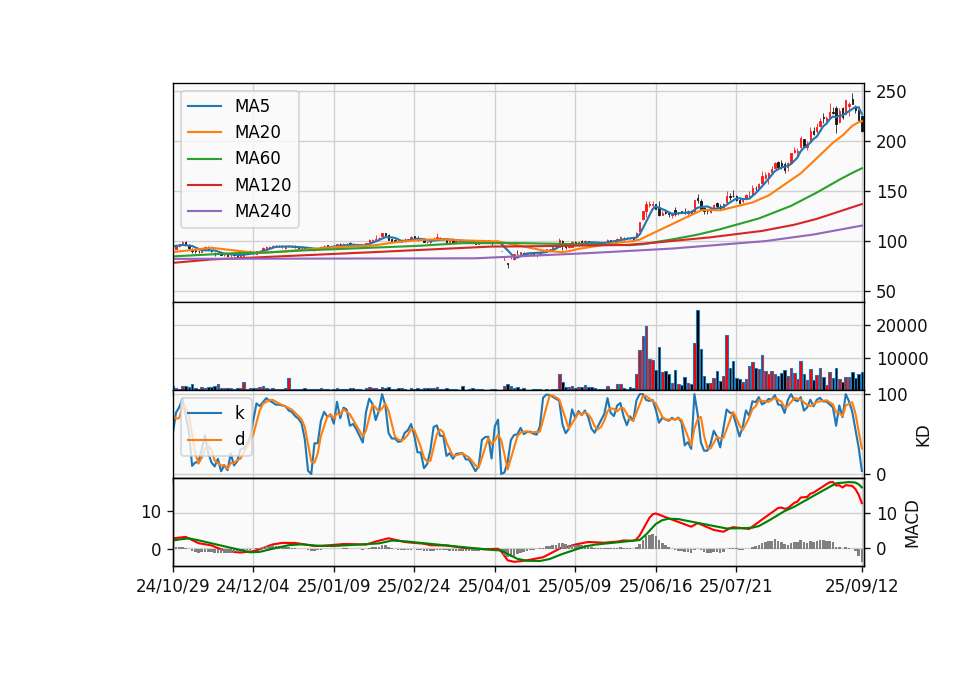Screen dimensions: 960x690
Task: Click the 50 price axis tick
Action: pos(886,292)
